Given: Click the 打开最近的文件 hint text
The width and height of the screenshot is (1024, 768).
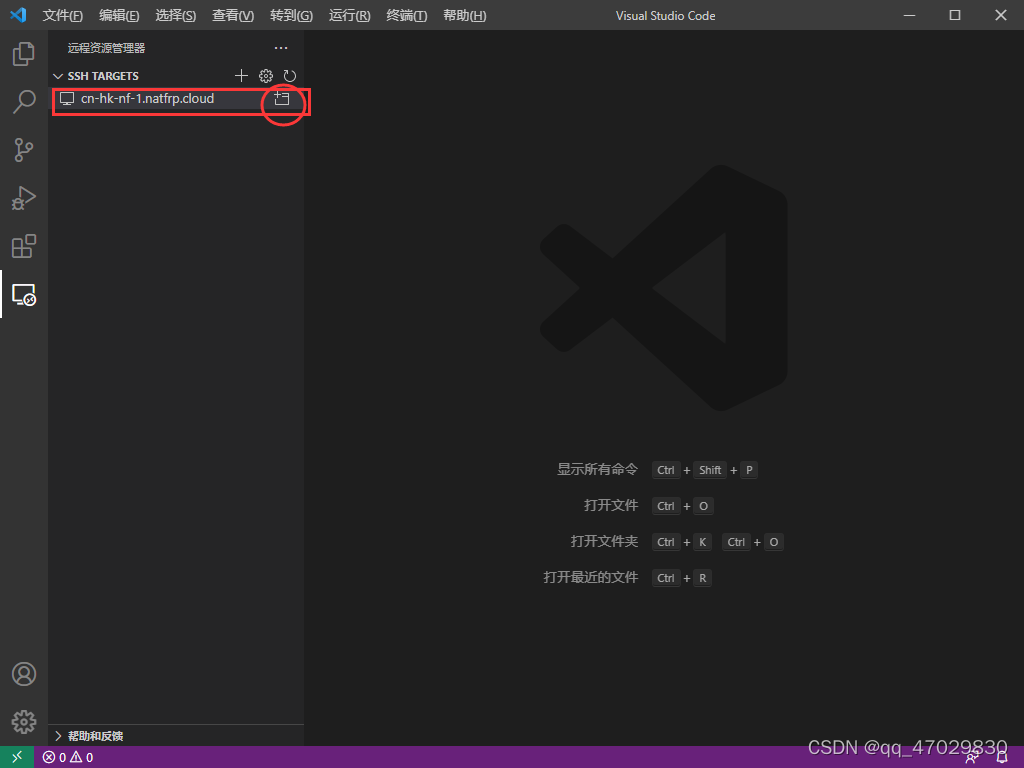Looking at the screenshot, I should pyautogui.click(x=590, y=577).
